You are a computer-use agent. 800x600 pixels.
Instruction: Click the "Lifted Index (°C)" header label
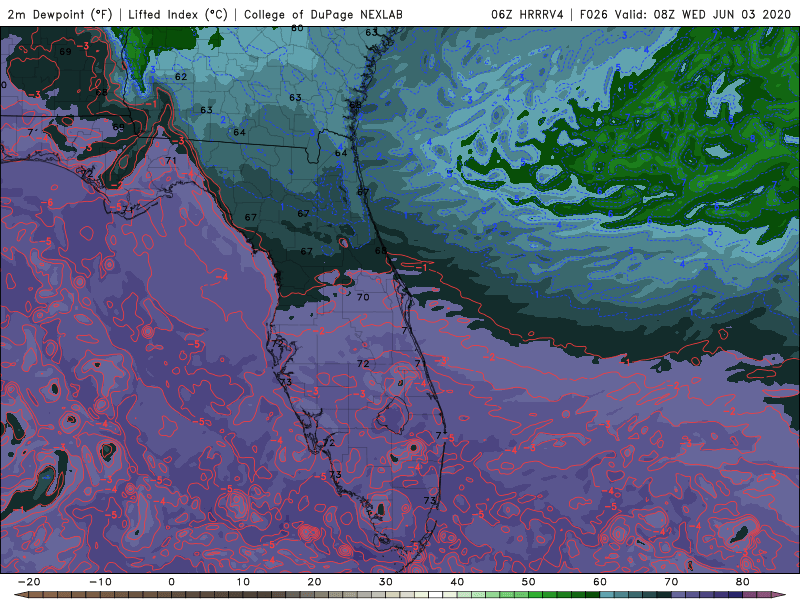[178, 14]
